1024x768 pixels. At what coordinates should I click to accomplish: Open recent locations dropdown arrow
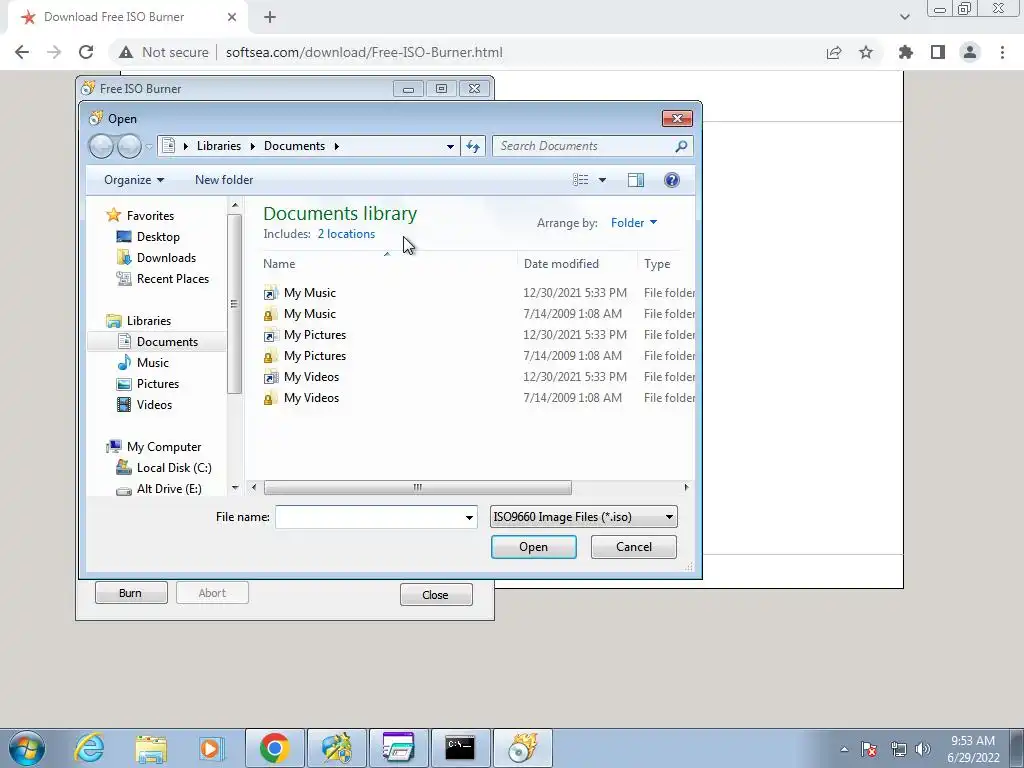(149, 147)
